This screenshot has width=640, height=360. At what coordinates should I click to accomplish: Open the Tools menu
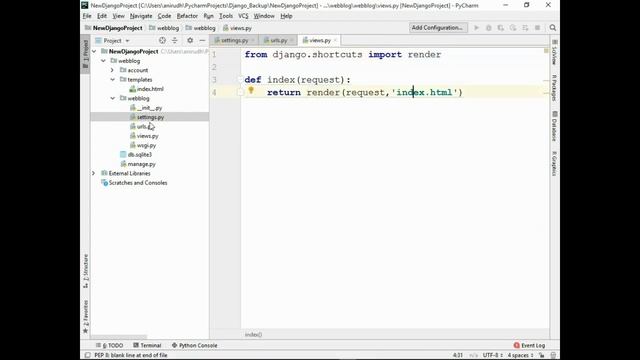(x=226, y=16)
